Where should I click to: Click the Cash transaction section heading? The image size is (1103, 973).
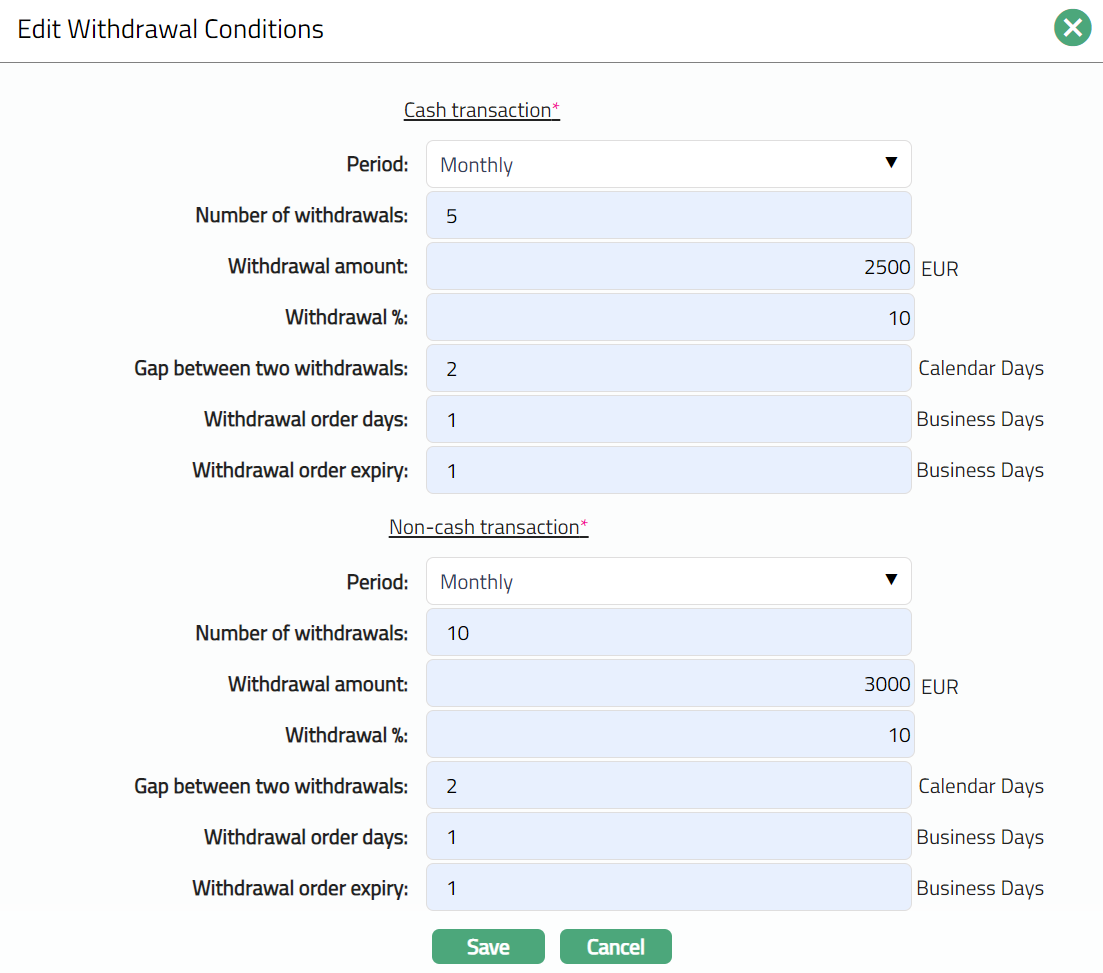coord(478,110)
